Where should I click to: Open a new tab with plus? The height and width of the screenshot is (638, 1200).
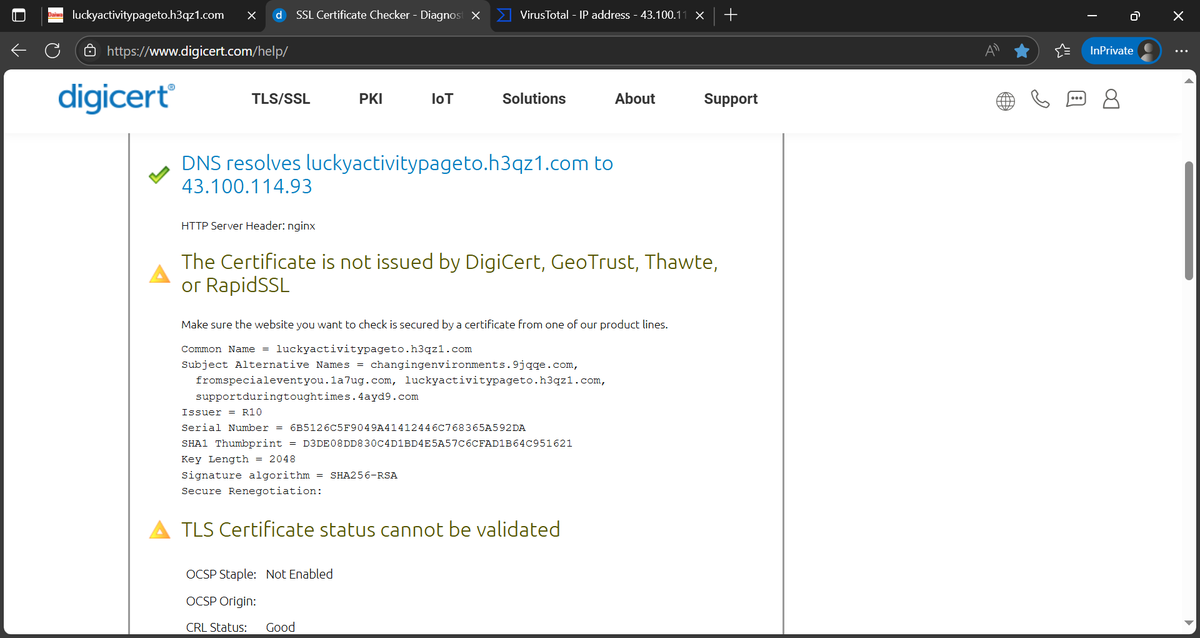[x=732, y=15]
